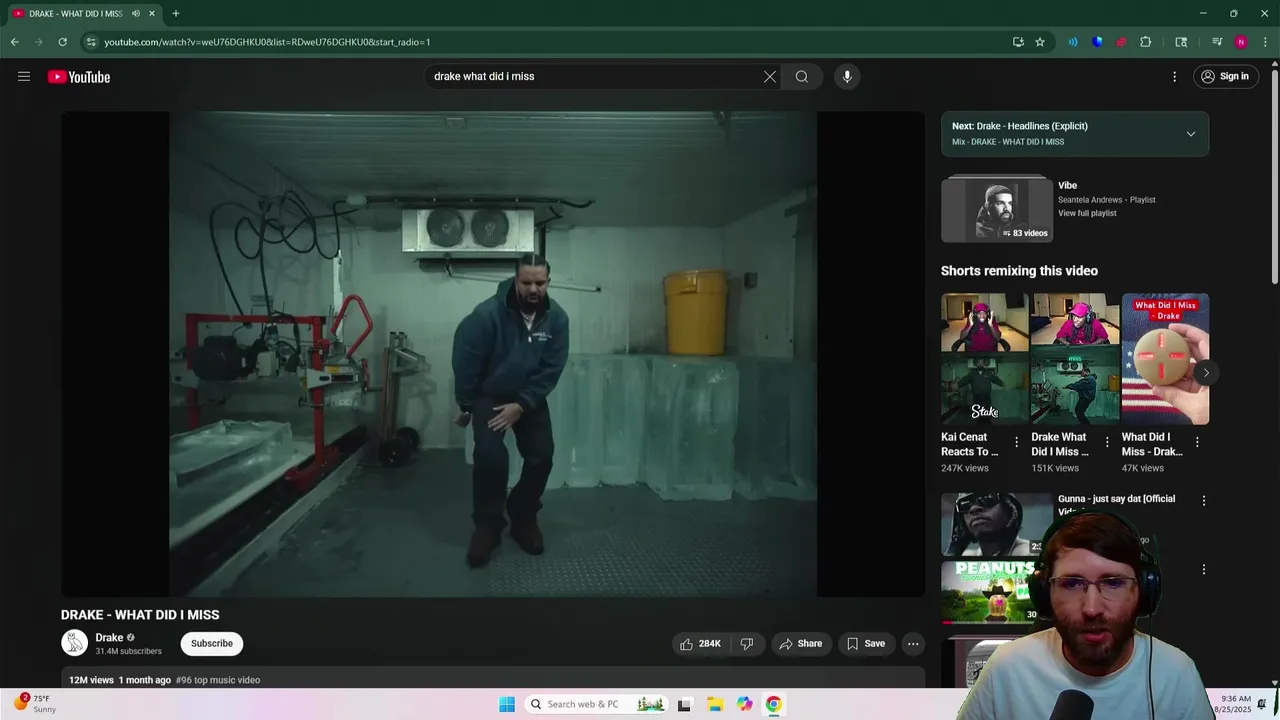Open Chrome three-dot menu
Image resolution: width=1280 pixels, height=720 pixels.
tap(1263, 42)
